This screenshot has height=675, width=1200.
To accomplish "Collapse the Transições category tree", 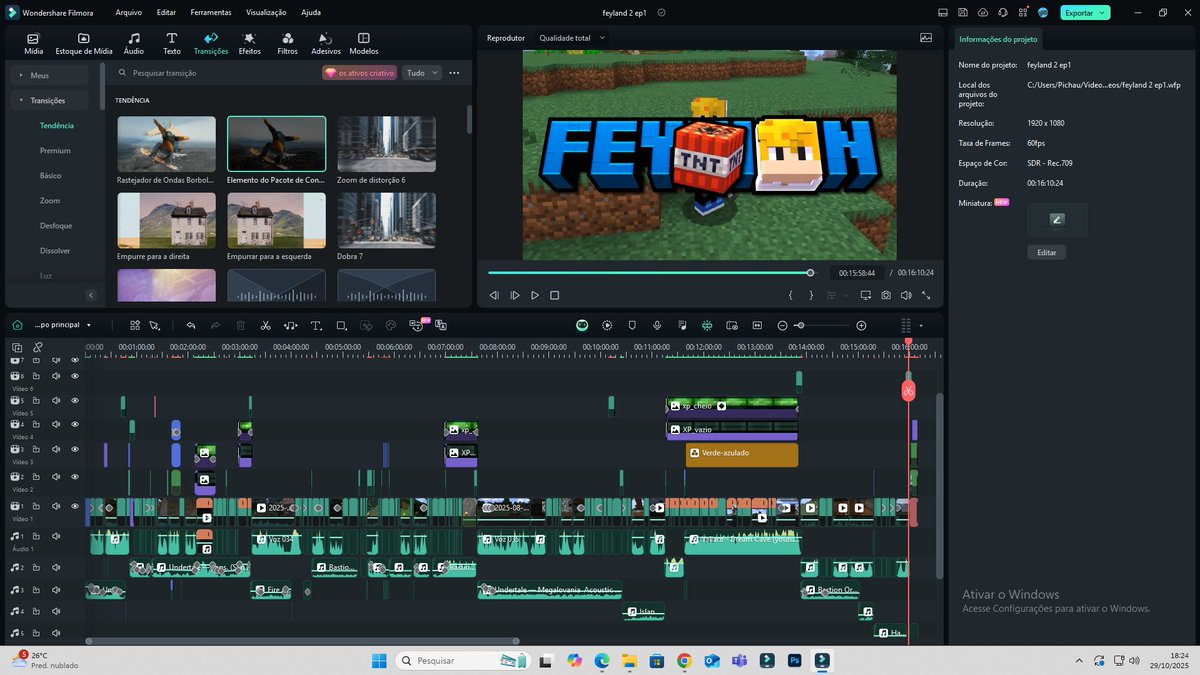I will (21, 100).
